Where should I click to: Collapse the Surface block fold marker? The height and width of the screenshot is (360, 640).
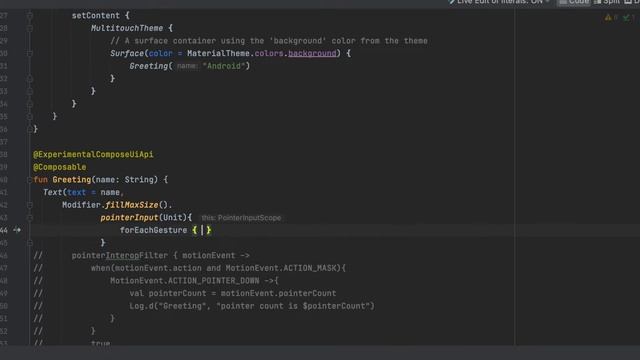click(30, 53)
